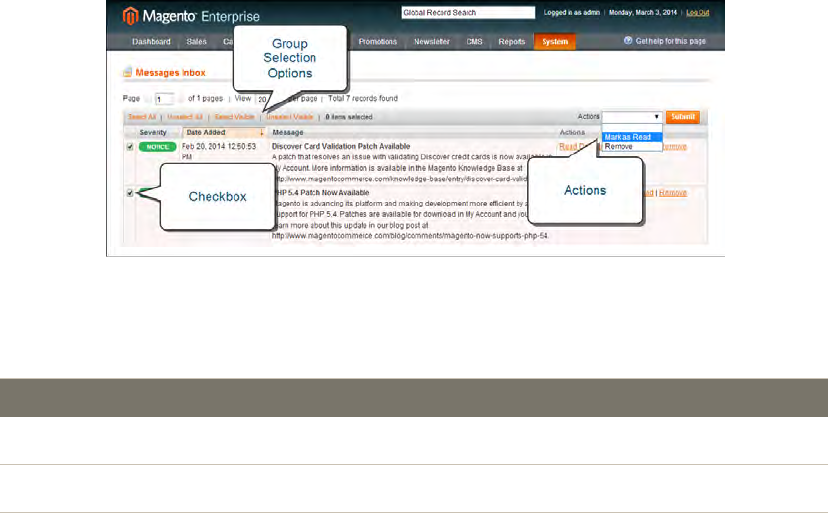Choose Mark as Read option
This screenshot has width=829, height=513.
pyautogui.click(x=632, y=137)
